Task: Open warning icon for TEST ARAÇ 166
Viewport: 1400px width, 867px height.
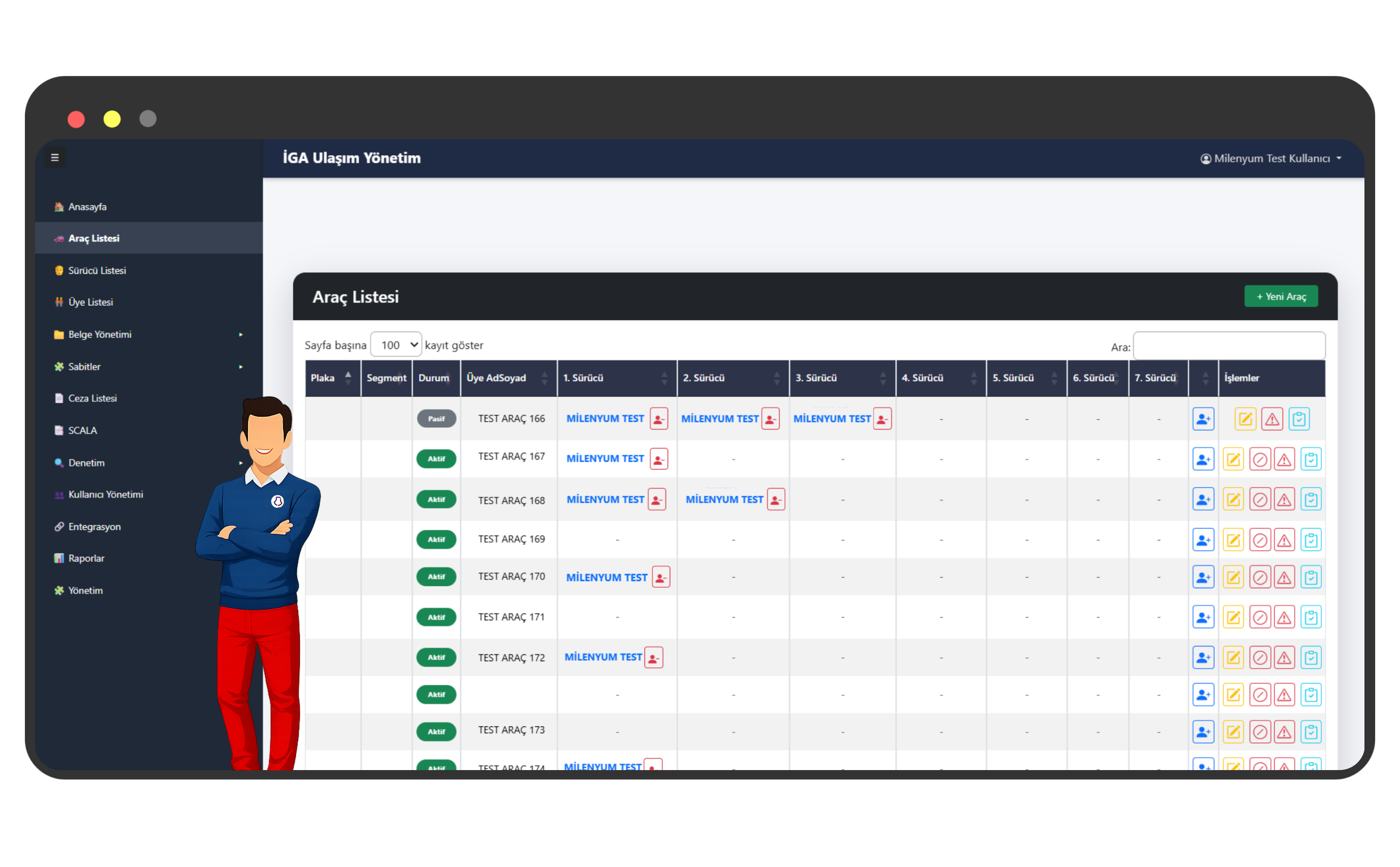Action: tap(1272, 419)
